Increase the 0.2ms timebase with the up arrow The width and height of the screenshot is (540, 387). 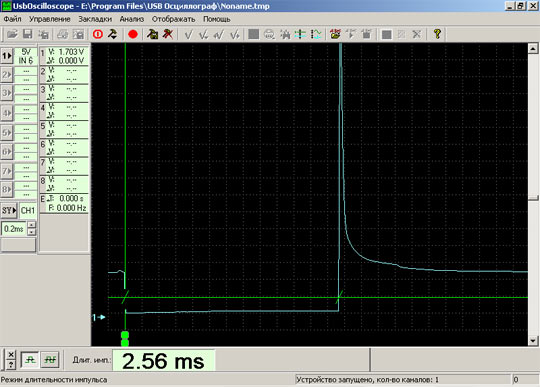(31, 225)
